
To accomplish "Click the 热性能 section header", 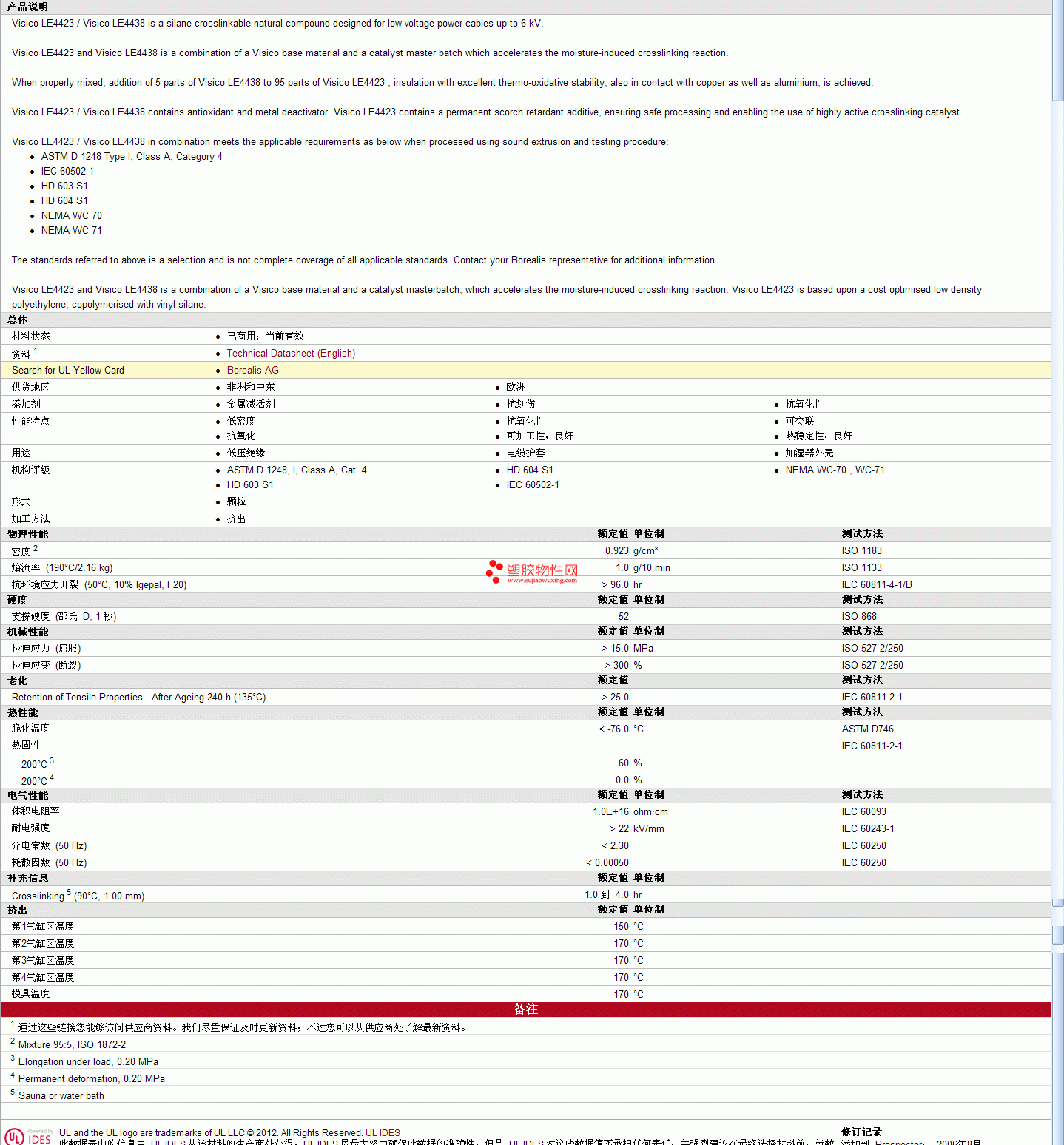I will click(22, 712).
